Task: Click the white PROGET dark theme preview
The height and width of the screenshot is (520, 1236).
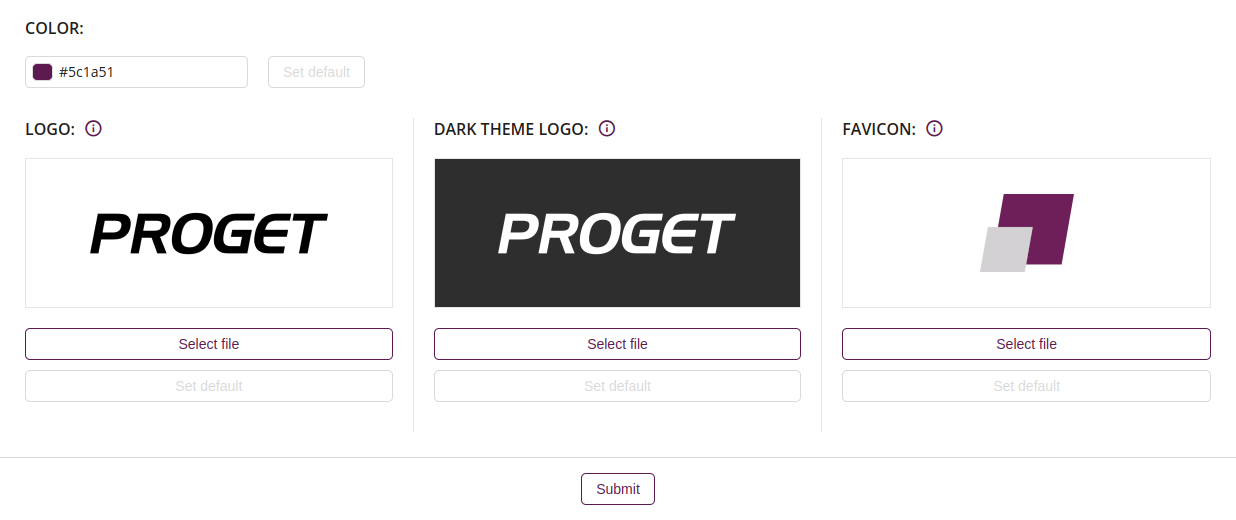Action: 617,233
